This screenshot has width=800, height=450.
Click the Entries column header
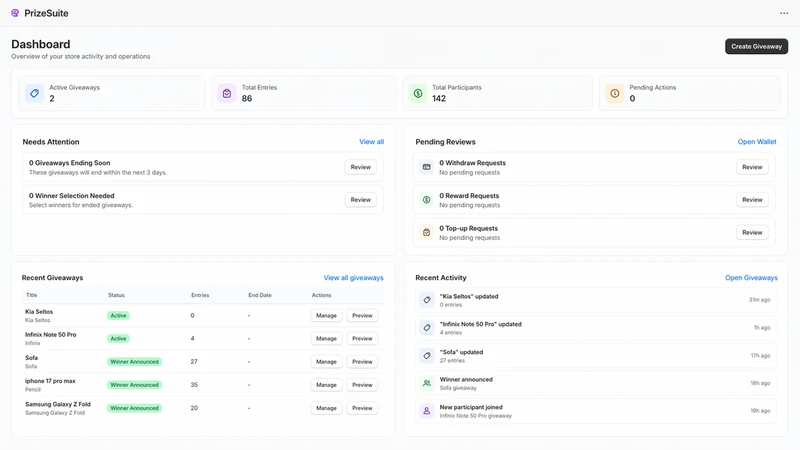[x=200, y=295]
